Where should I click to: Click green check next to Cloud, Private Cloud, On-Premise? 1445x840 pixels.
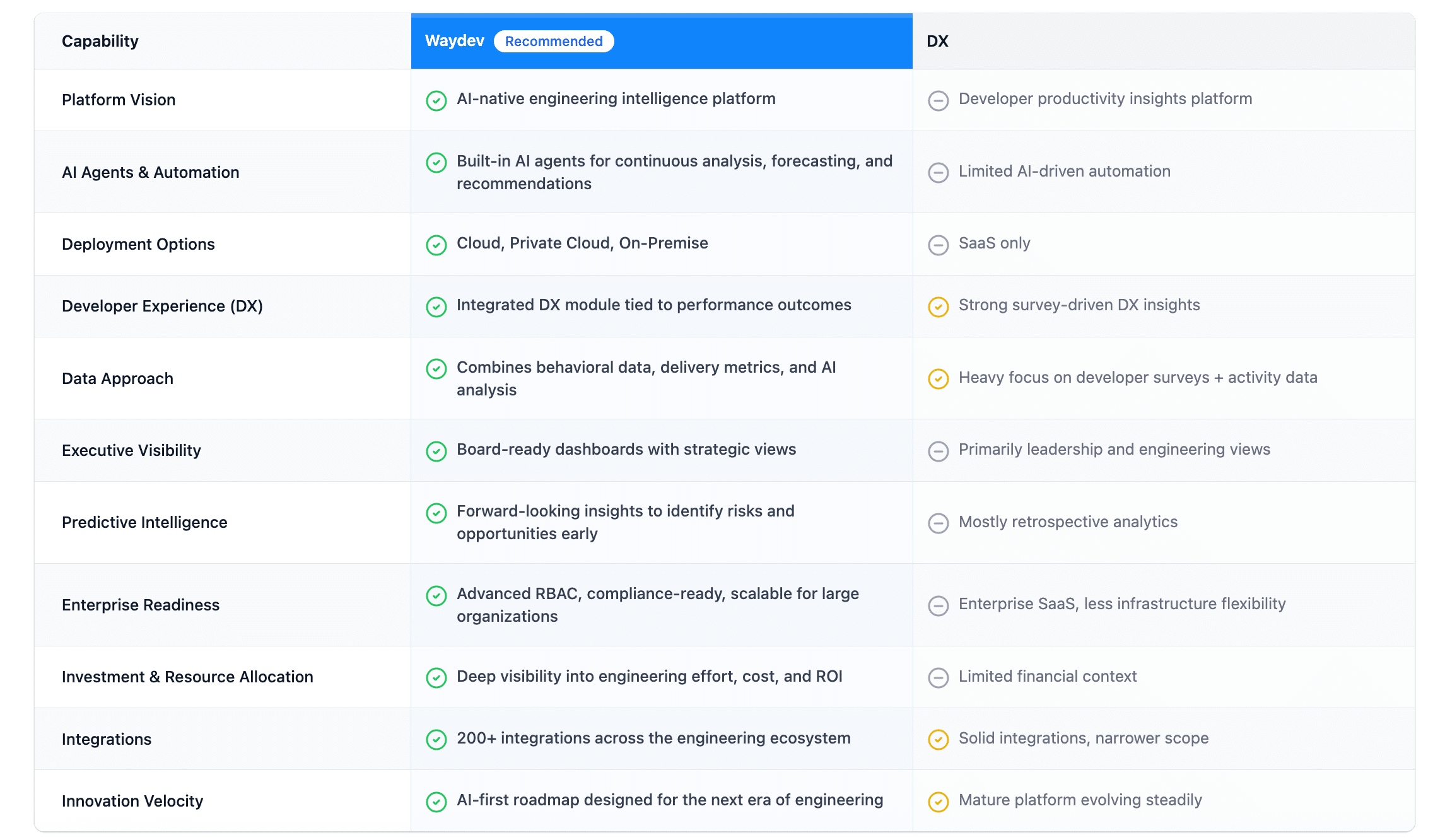pyautogui.click(x=436, y=245)
